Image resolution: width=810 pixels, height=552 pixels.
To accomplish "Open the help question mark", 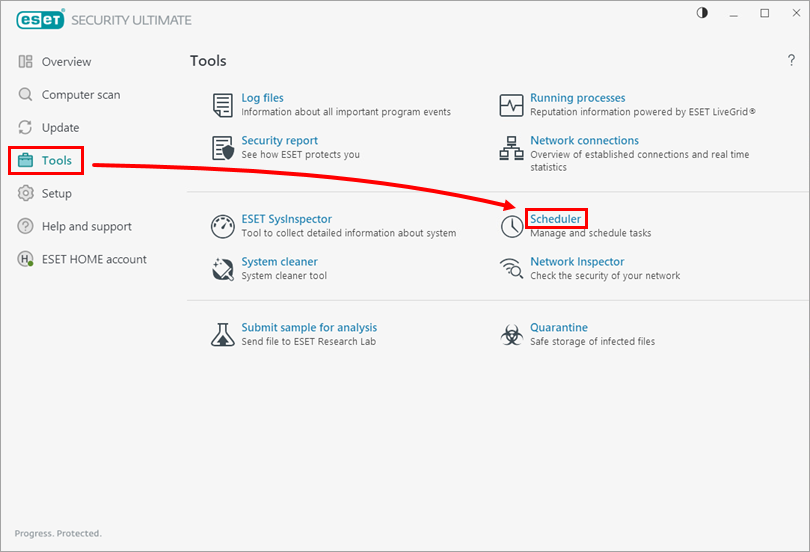I will [x=791, y=62].
